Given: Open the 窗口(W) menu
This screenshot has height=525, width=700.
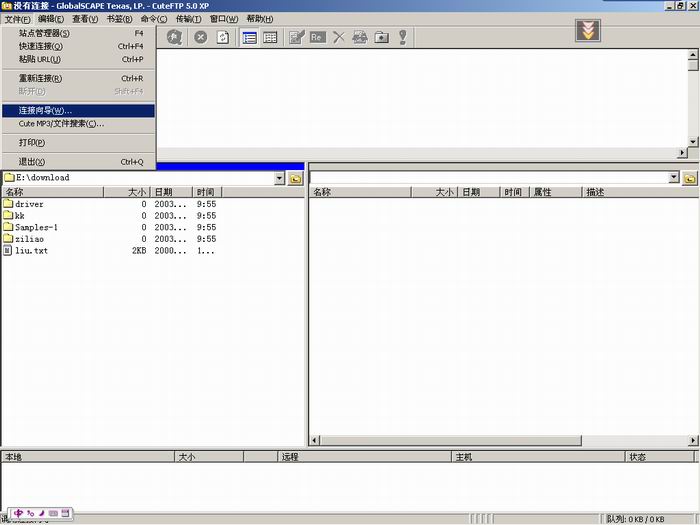Looking at the screenshot, I should click(224, 19).
